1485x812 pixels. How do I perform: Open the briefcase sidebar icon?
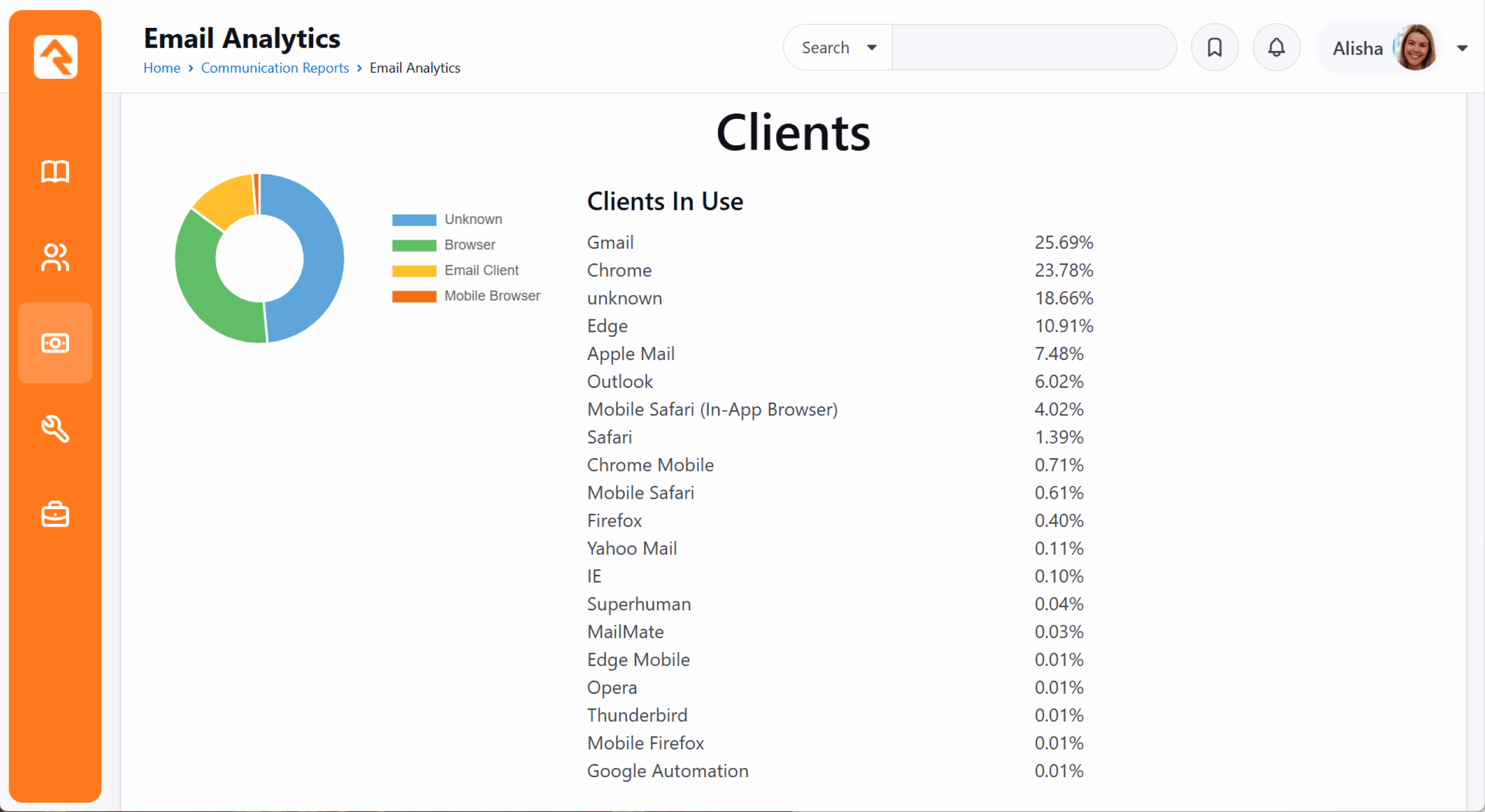click(55, 514)
